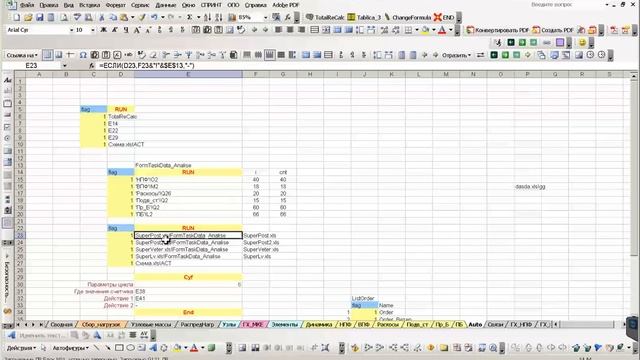The width and height of the screenshot is (640, 360).
Task: Open the Chart Wizard icon
Action: [x=232, y=18]
